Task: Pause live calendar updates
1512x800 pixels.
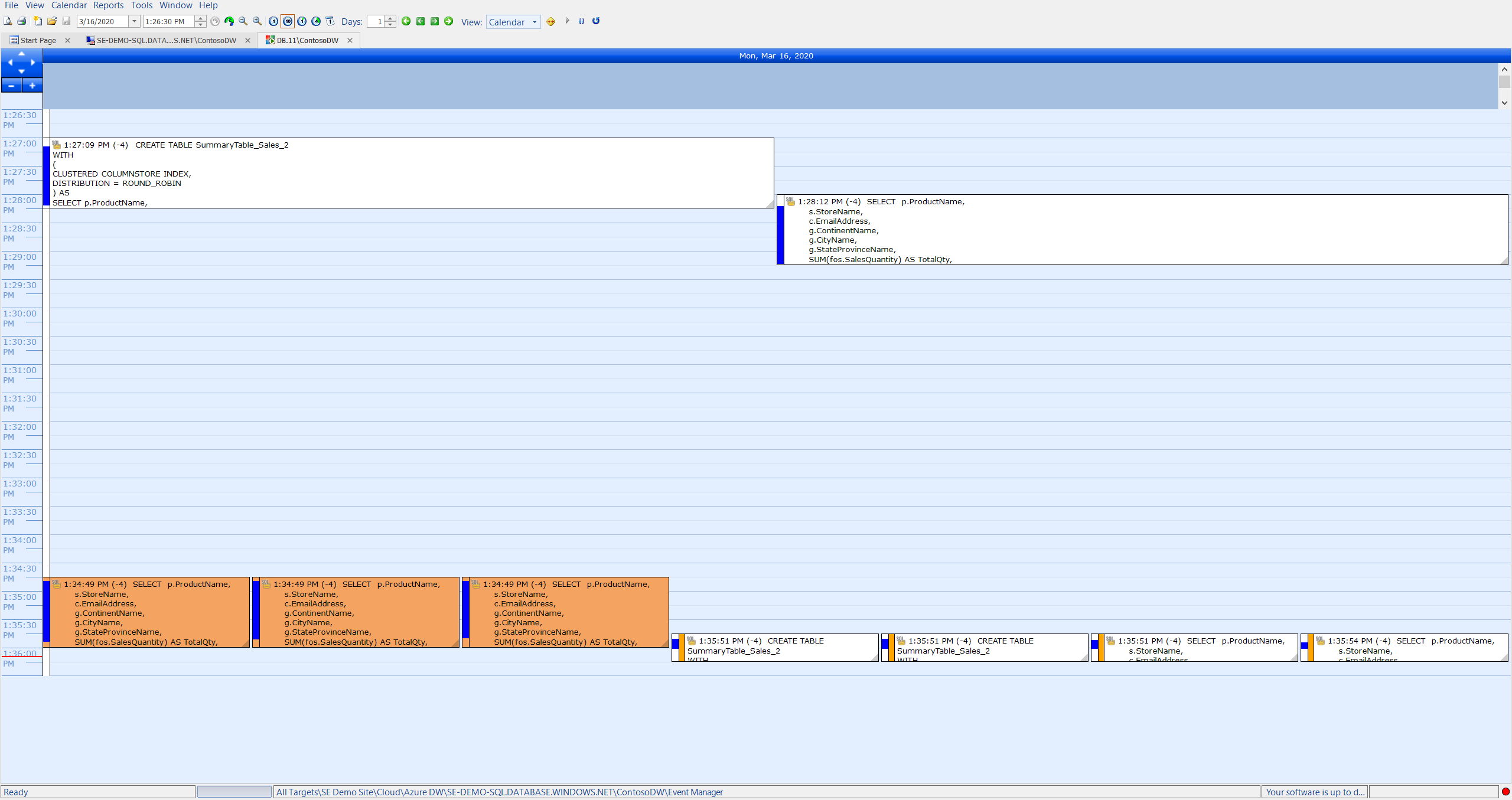Action: click(x=581, y=21)
